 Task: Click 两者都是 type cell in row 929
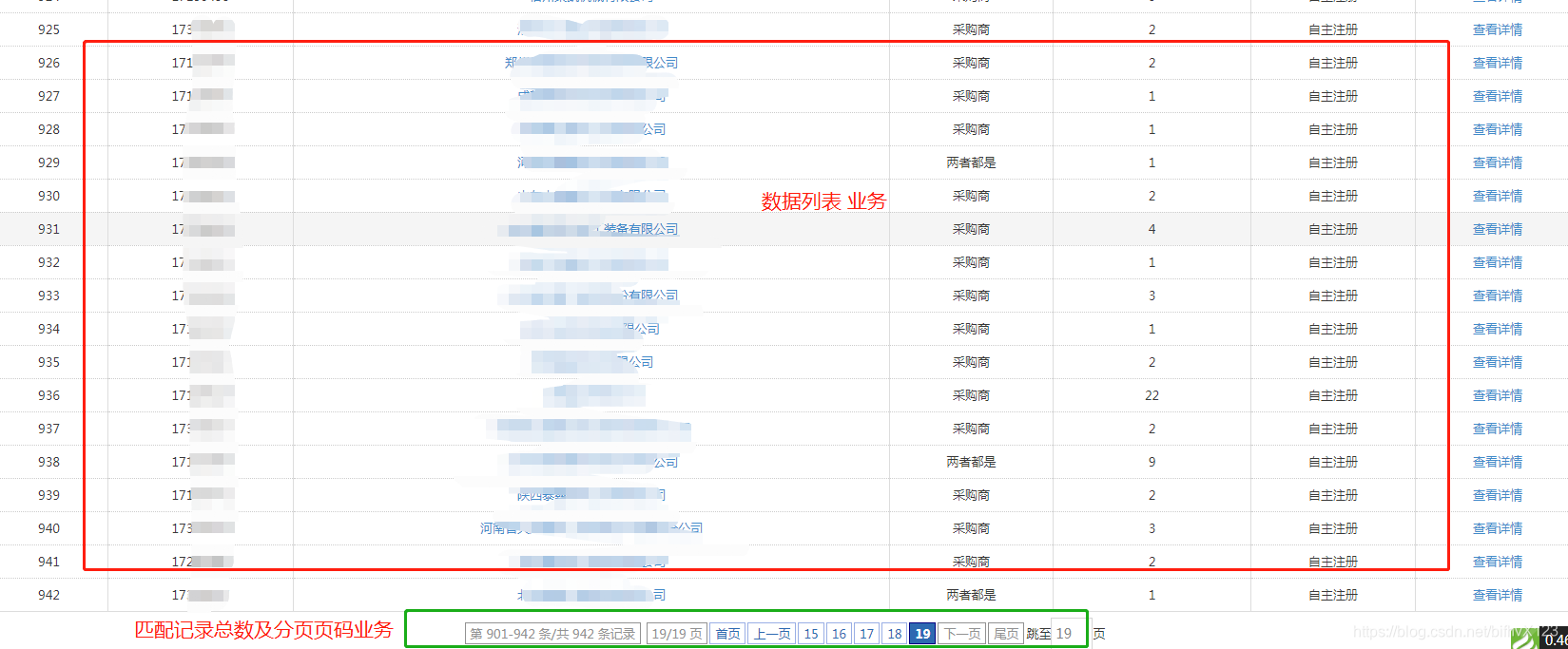[x=971, y=162]
